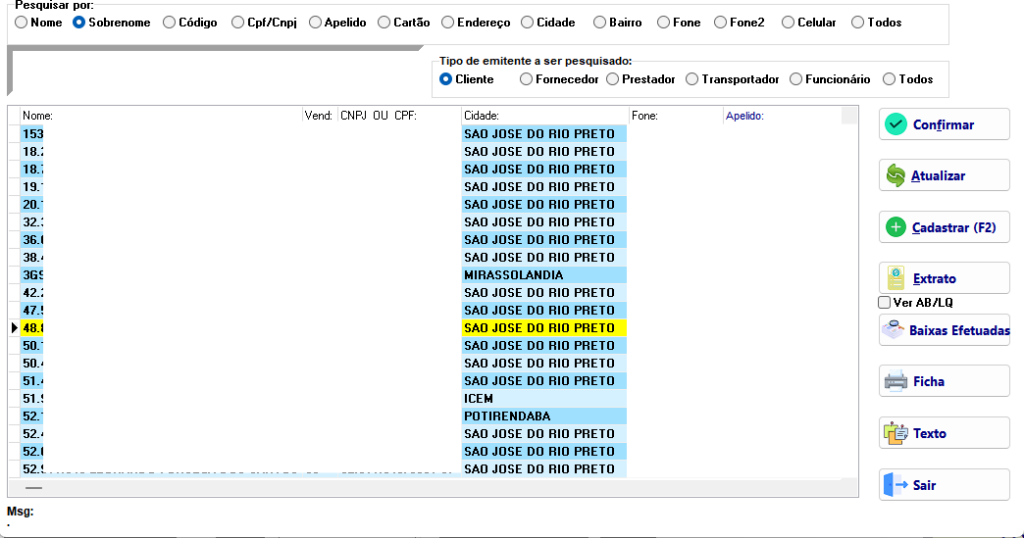This screenshot has height=538, width=1024.
Task: Select Celular search radio option
Action: pyautogui.click(x=788, y=22)
